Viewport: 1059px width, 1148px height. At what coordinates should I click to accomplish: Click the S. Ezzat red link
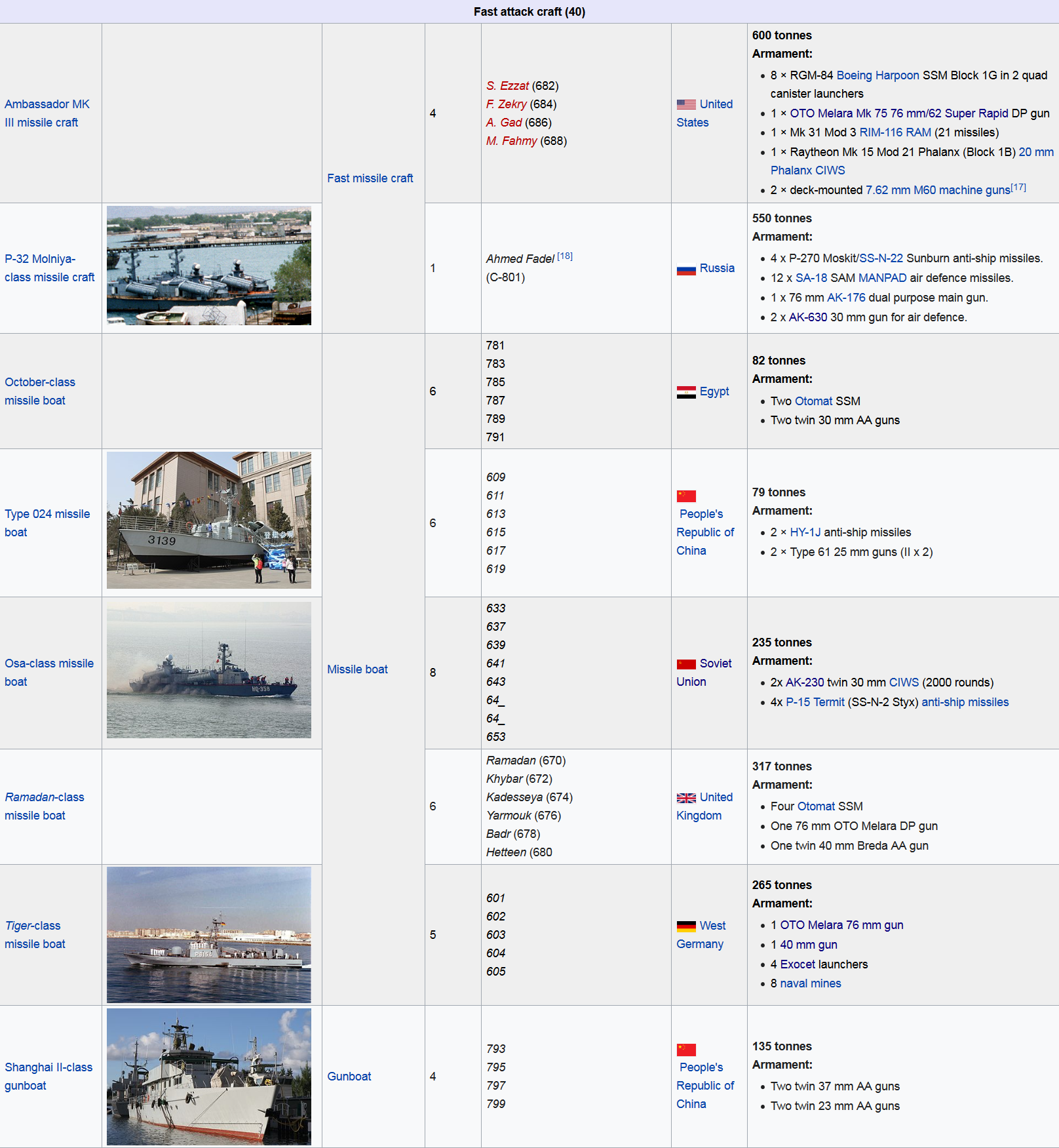tap(507, 86)
